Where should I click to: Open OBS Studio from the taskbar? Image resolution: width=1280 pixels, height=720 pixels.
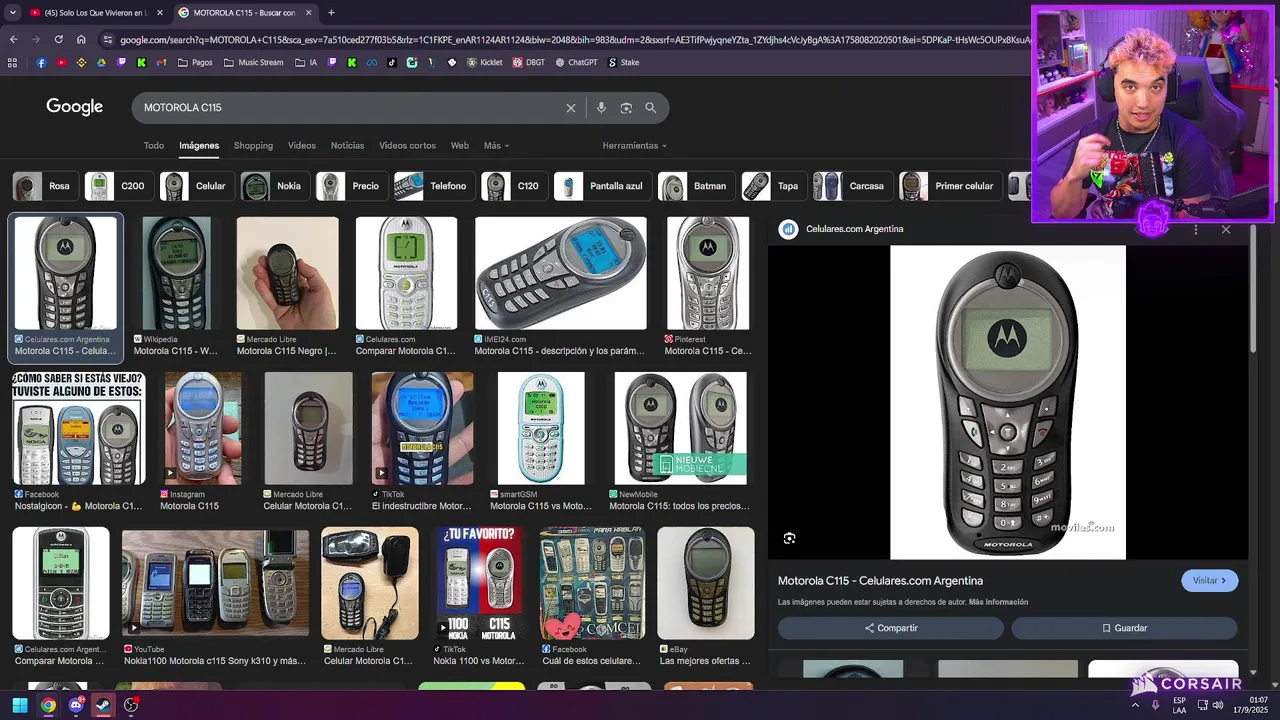[131, 705]
